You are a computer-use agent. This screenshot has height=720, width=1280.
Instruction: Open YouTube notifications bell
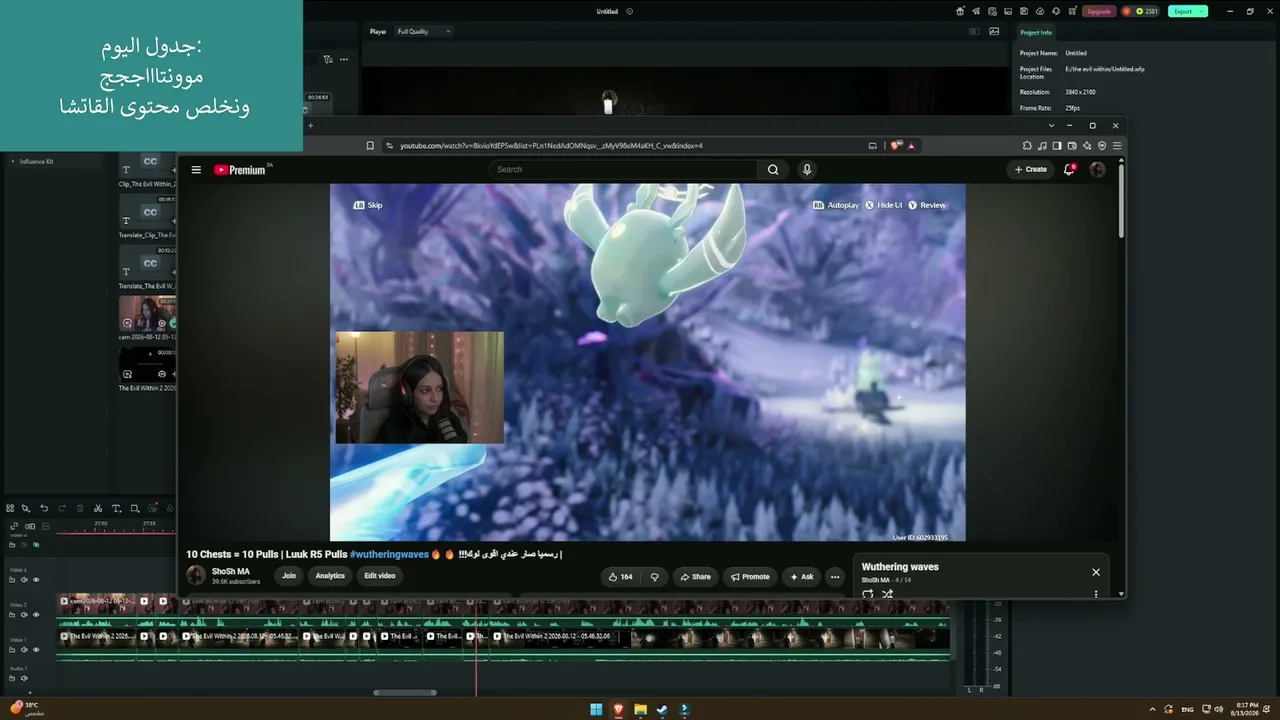pyautogui.click(x=1069, y=170)
